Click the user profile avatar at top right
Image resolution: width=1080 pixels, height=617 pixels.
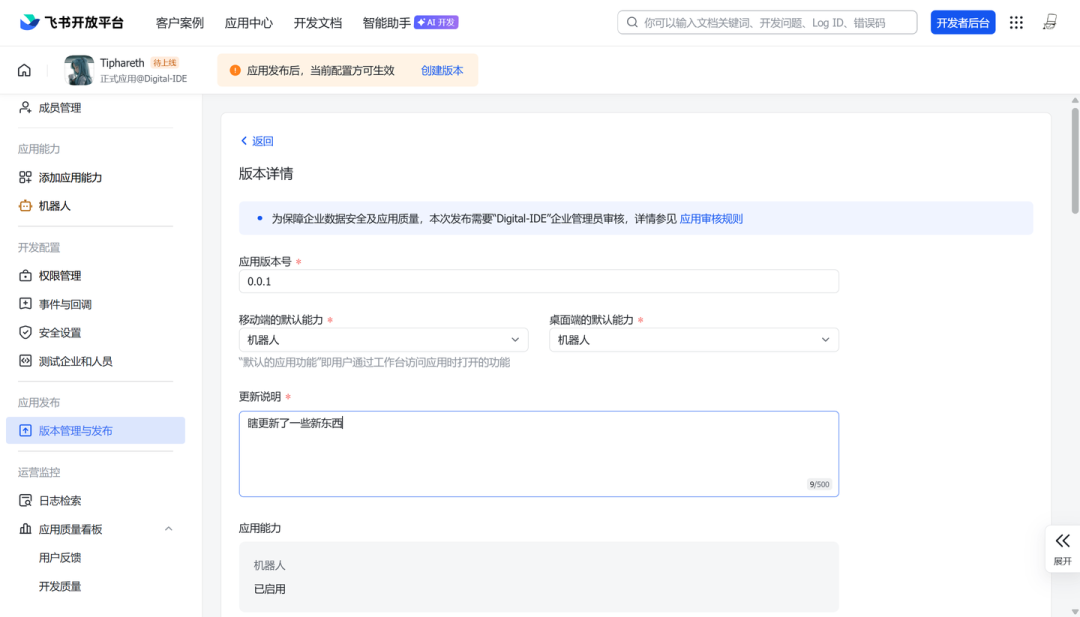1049,23
